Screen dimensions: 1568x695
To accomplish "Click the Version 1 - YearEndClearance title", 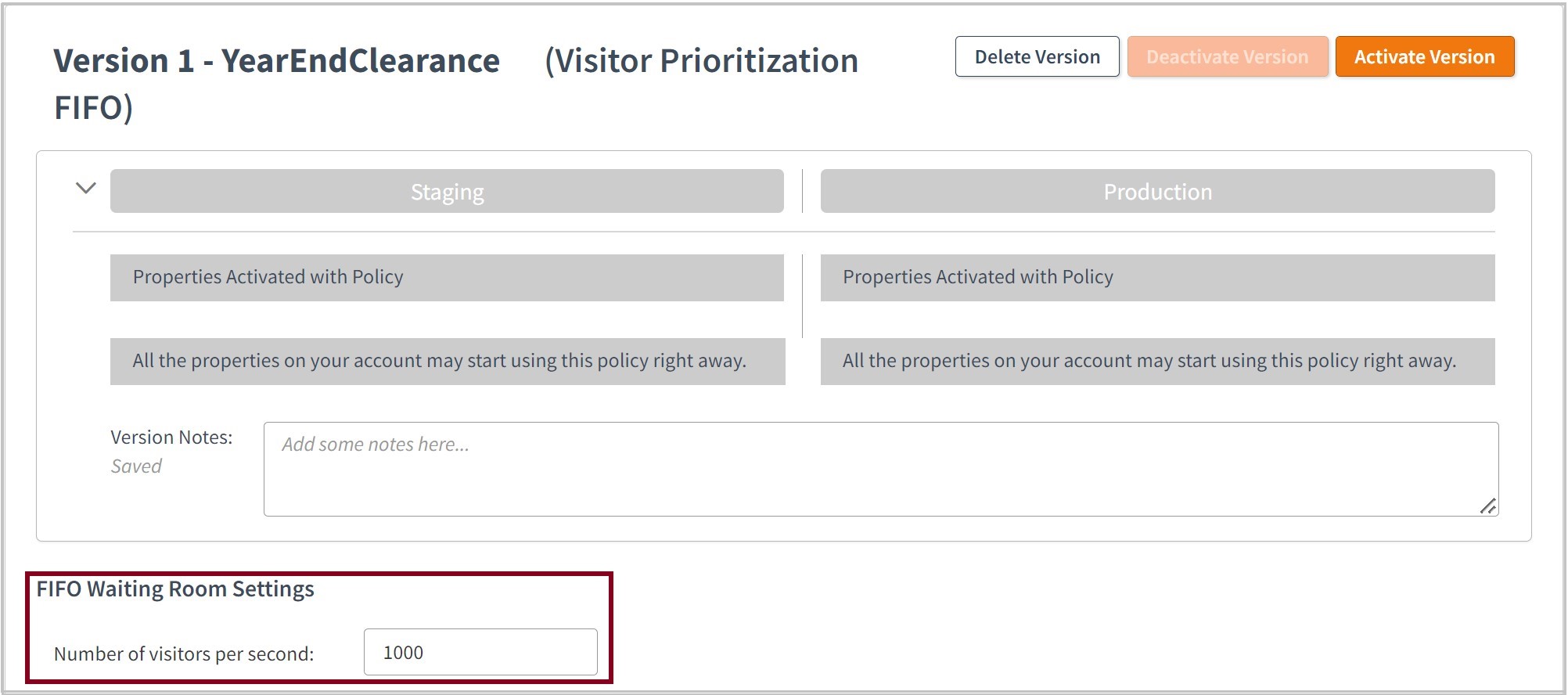I will 276,61.
